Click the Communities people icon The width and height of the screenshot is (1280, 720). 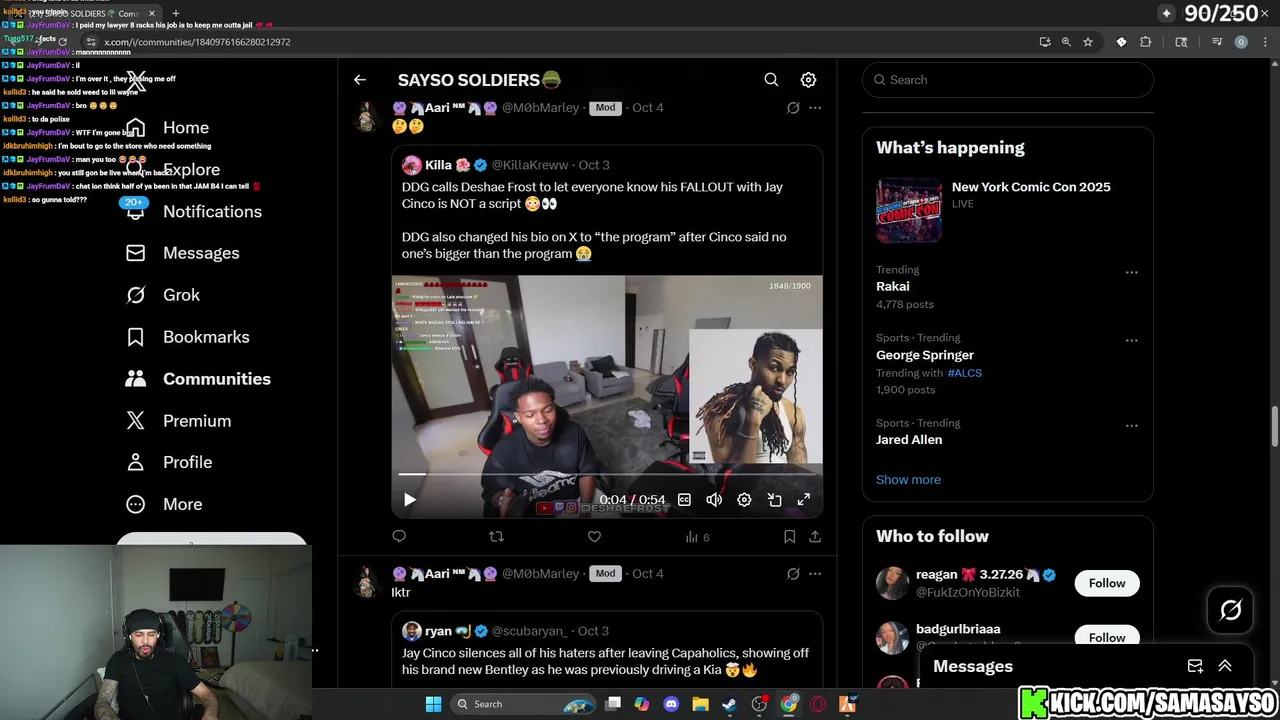point(136,379)
